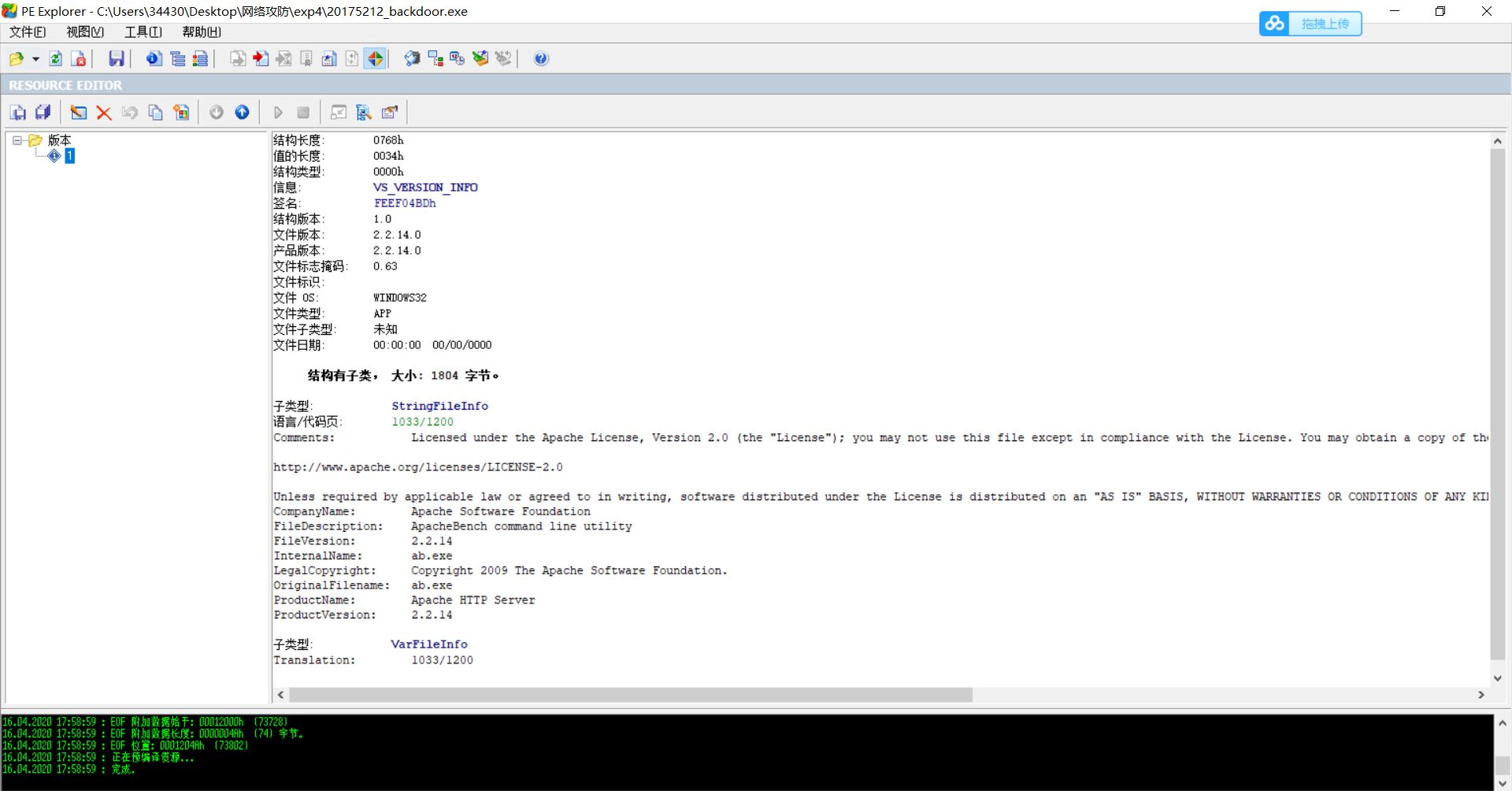Click the horizontal scrollbar right arrow
The width and height of the screenshot is (1512, 791).
click(x=1481, y=695)
